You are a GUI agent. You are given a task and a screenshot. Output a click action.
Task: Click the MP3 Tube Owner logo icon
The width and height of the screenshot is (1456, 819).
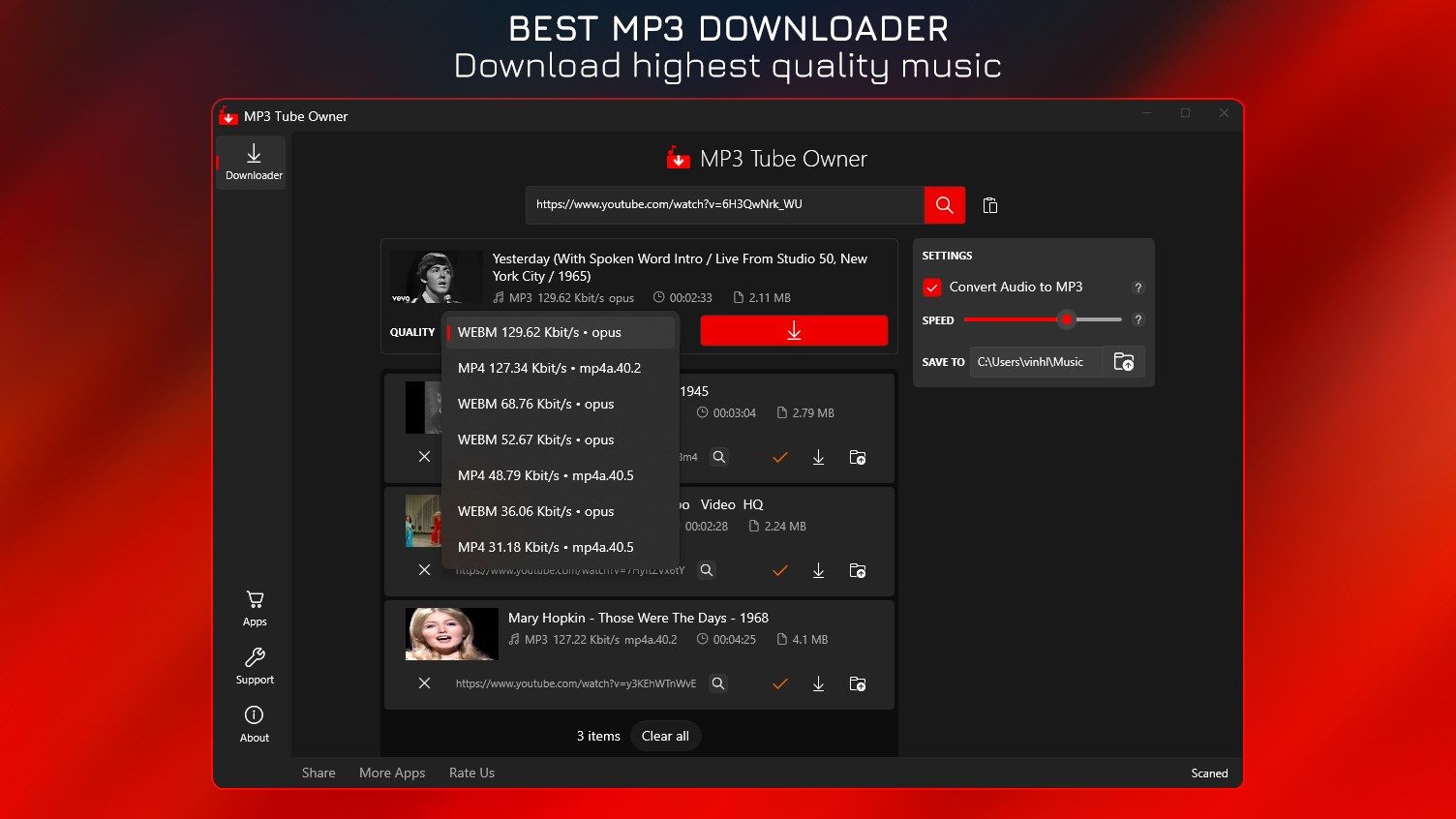(x=679, y=158)
